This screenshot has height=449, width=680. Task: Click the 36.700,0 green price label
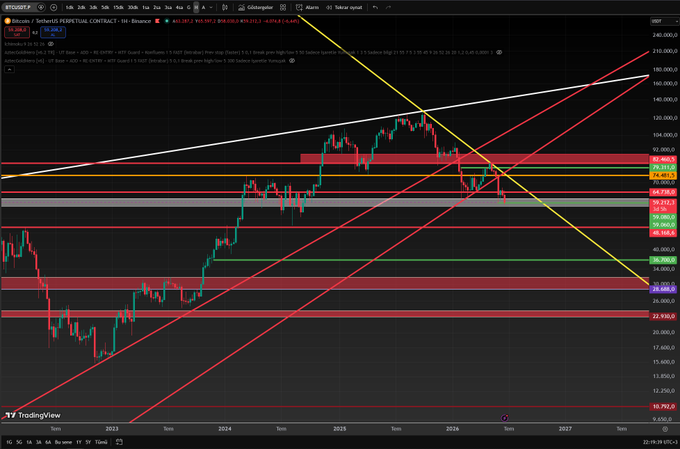click(x=663, y=260)
